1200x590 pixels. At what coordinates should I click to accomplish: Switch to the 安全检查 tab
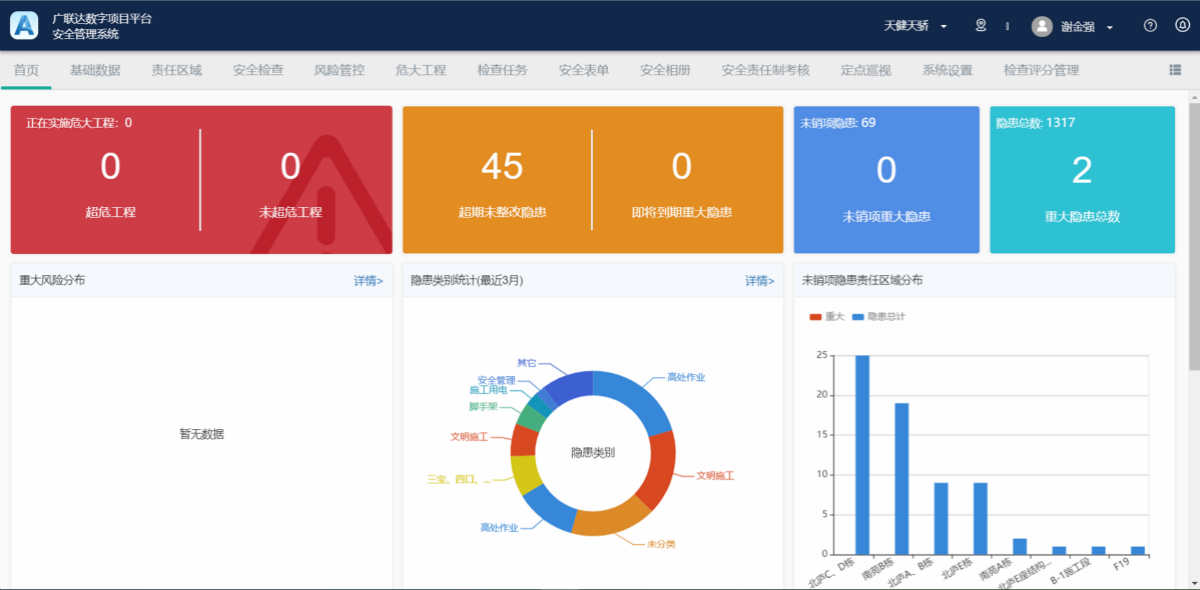(x=258, y=70)
